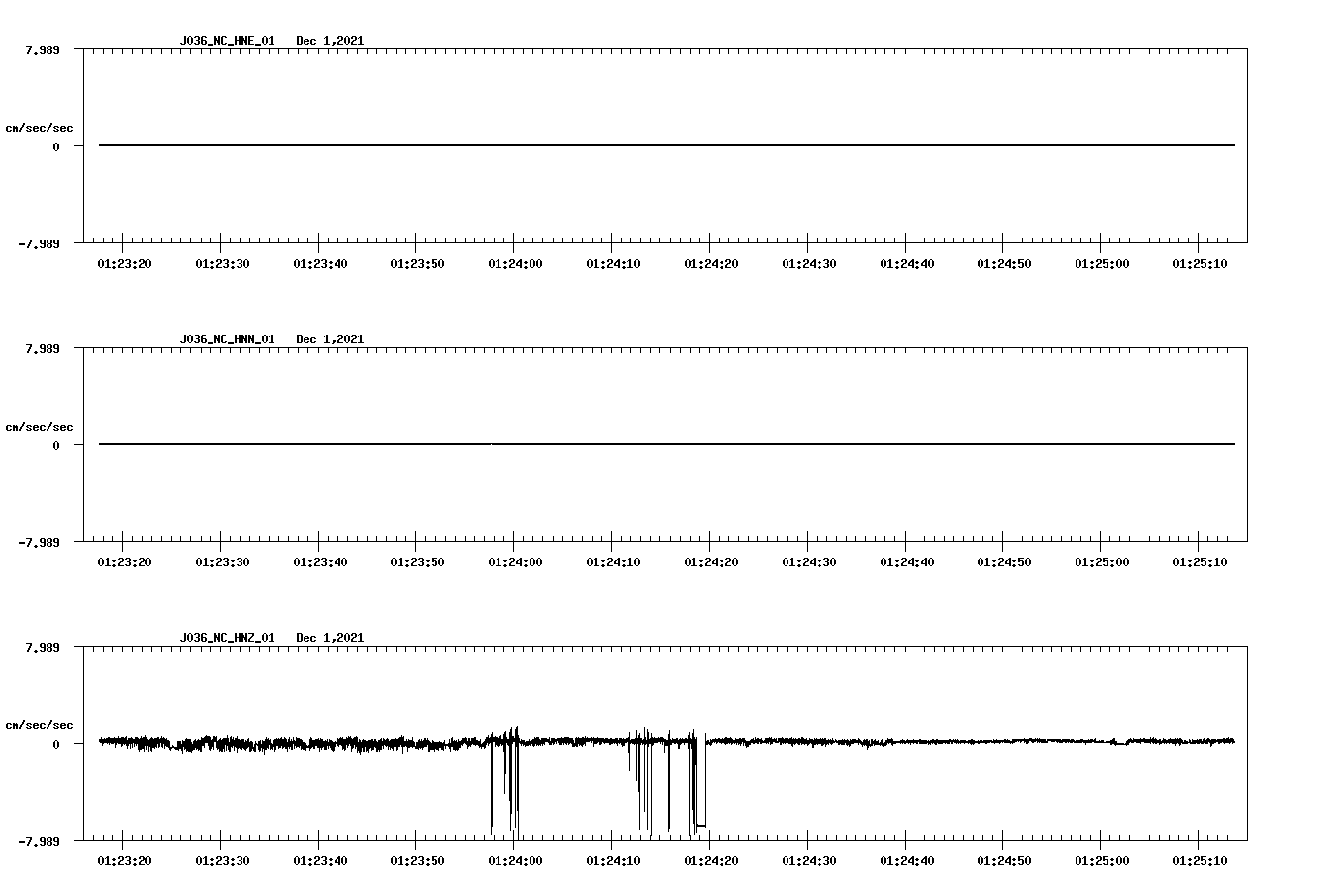
Task: Click the J036_NC_HNE_01 plot title
Action: coord(227,41)
